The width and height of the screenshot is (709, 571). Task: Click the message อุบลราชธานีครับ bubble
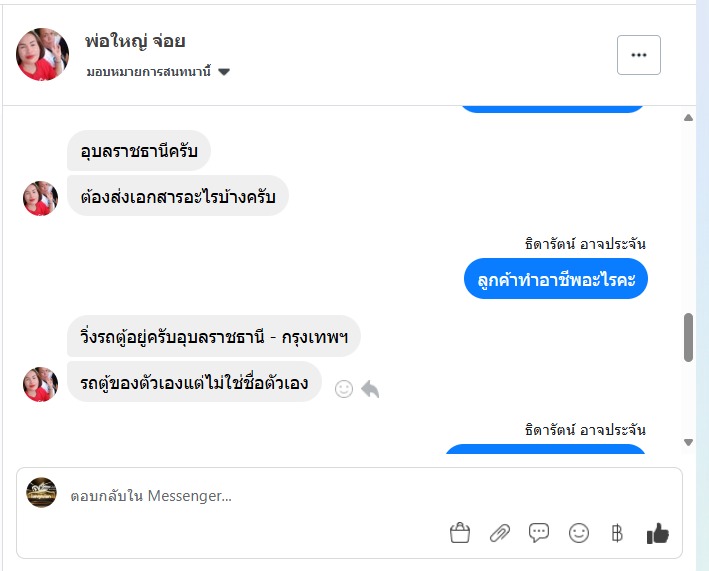139,151
